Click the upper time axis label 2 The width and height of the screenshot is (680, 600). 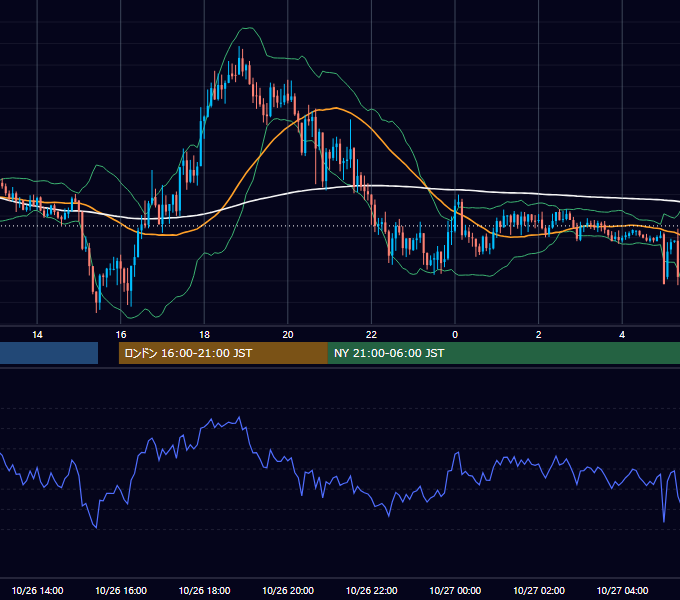pyautogui.click(x=538, y=335)
